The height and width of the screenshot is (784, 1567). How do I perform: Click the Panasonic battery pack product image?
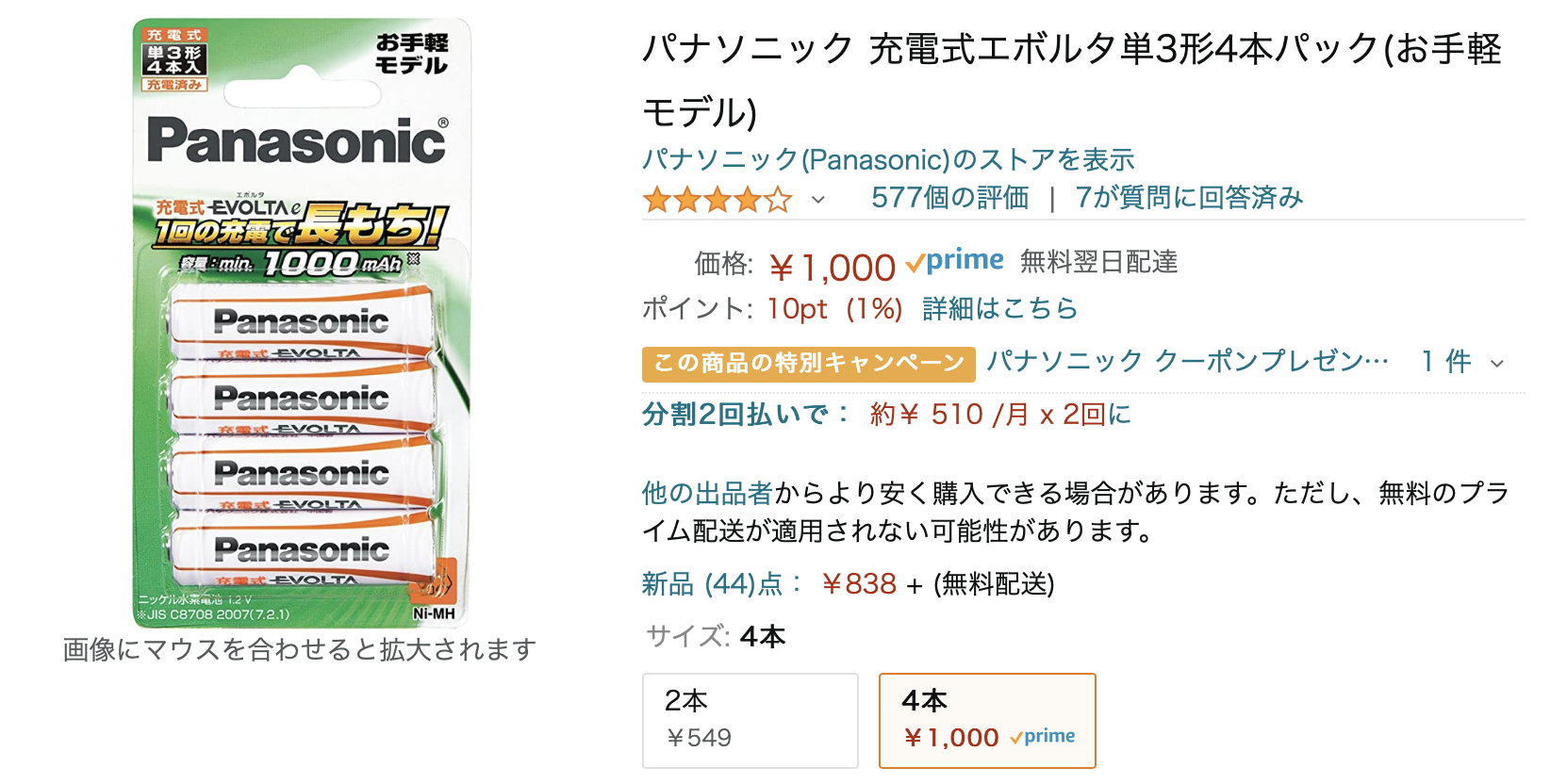click(x=301, y=322)
